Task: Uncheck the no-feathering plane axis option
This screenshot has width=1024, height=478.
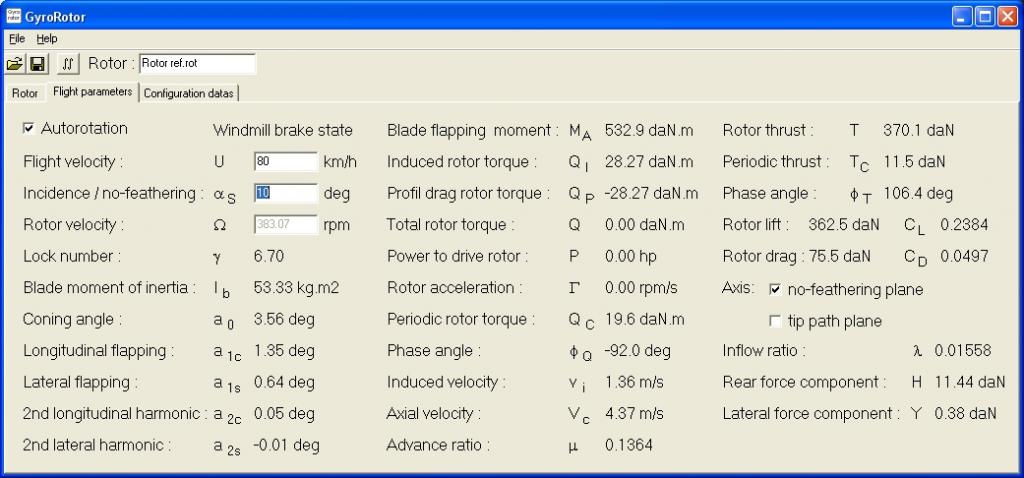Action: [776, 289]
